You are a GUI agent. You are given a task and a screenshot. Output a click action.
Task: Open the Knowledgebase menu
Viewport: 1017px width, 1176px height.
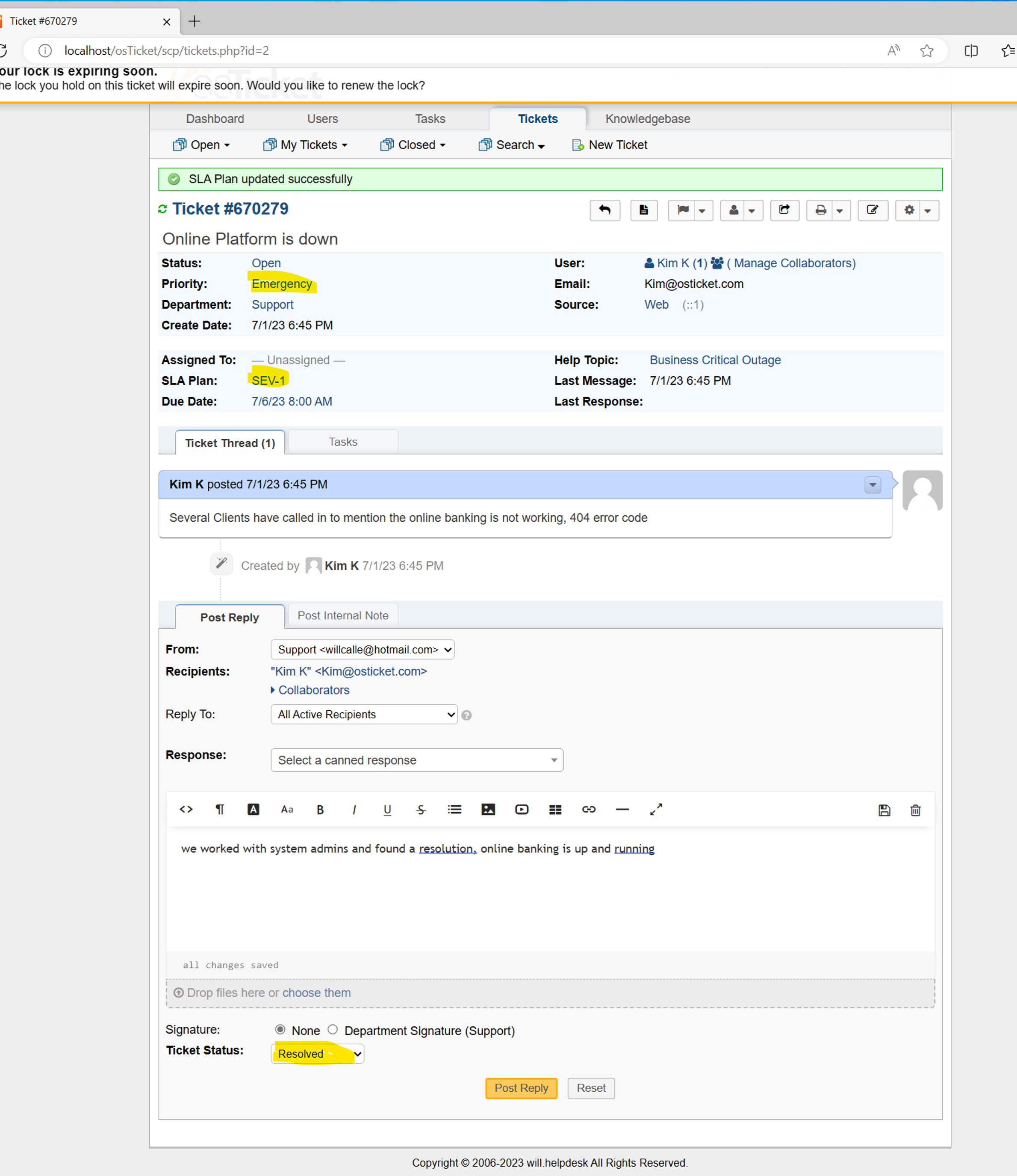647,118
